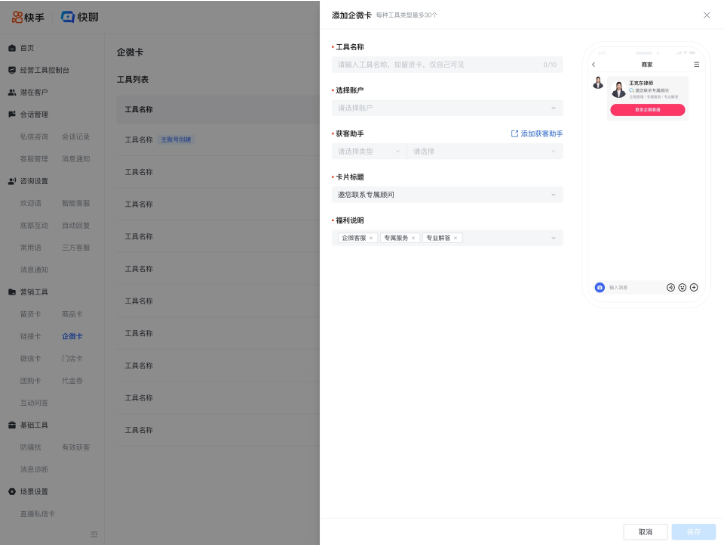Click the back arrow in phone preview
The height and width of the screenshot is (545, 726).
tap(594, 64)
